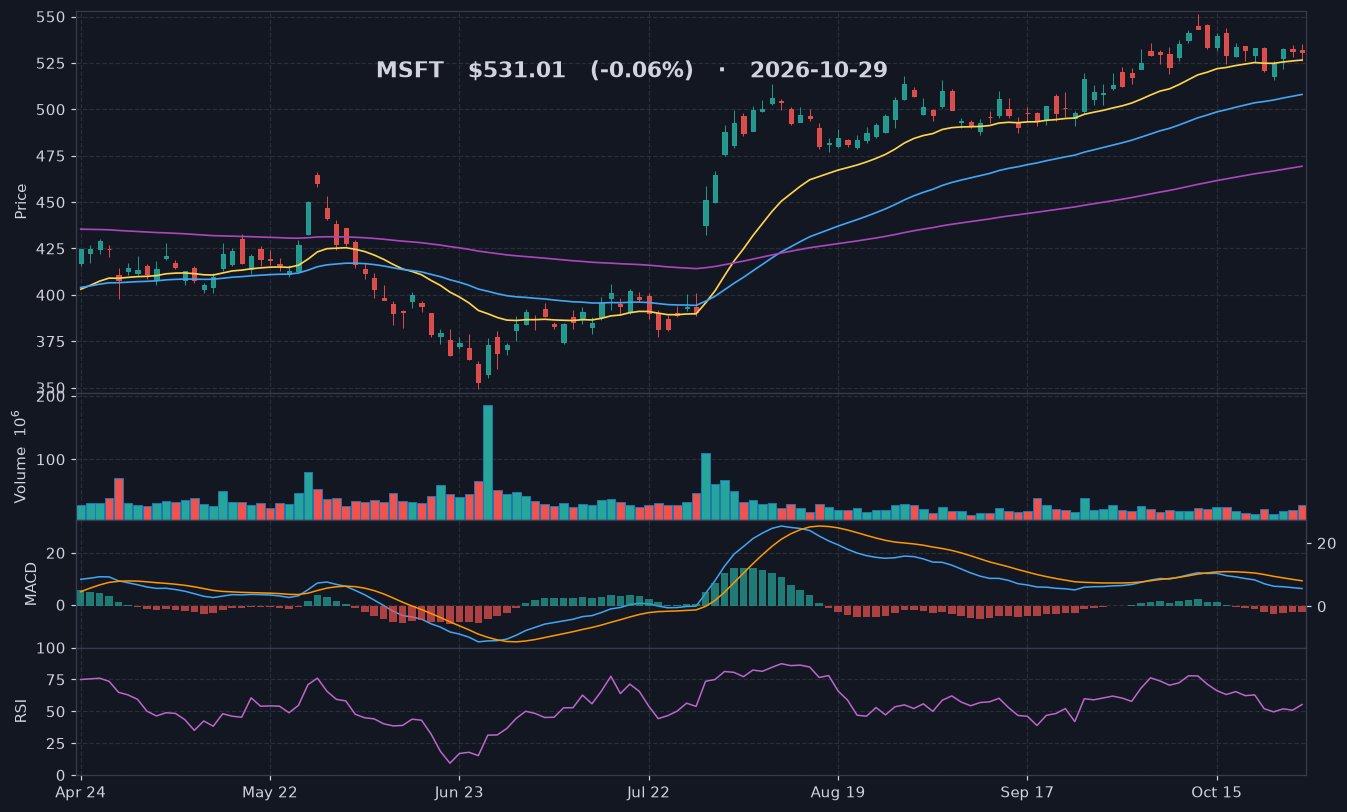Click the "RSI" y-axis label
The width and height of the screenshot is (1347, 812).
21,711
